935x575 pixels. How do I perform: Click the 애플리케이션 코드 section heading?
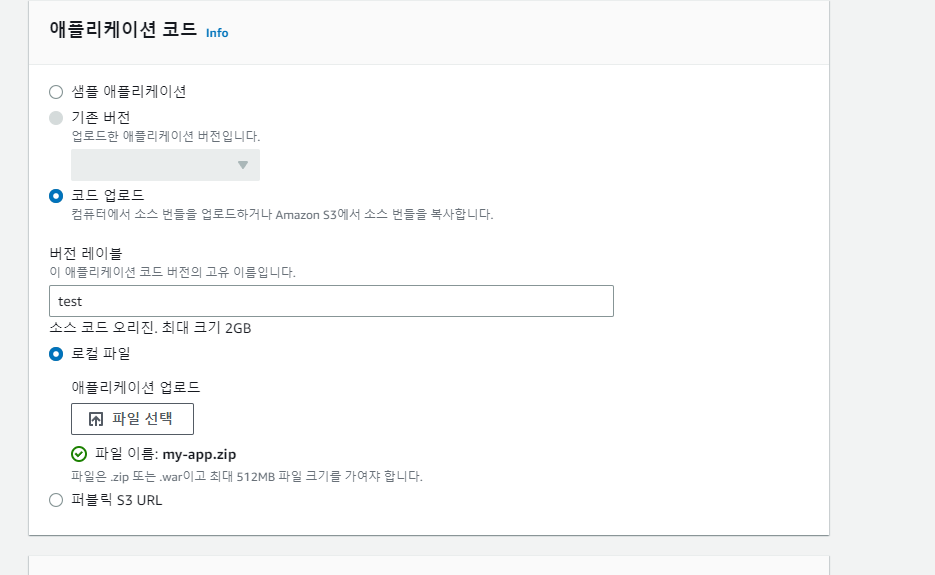(123, 29)
